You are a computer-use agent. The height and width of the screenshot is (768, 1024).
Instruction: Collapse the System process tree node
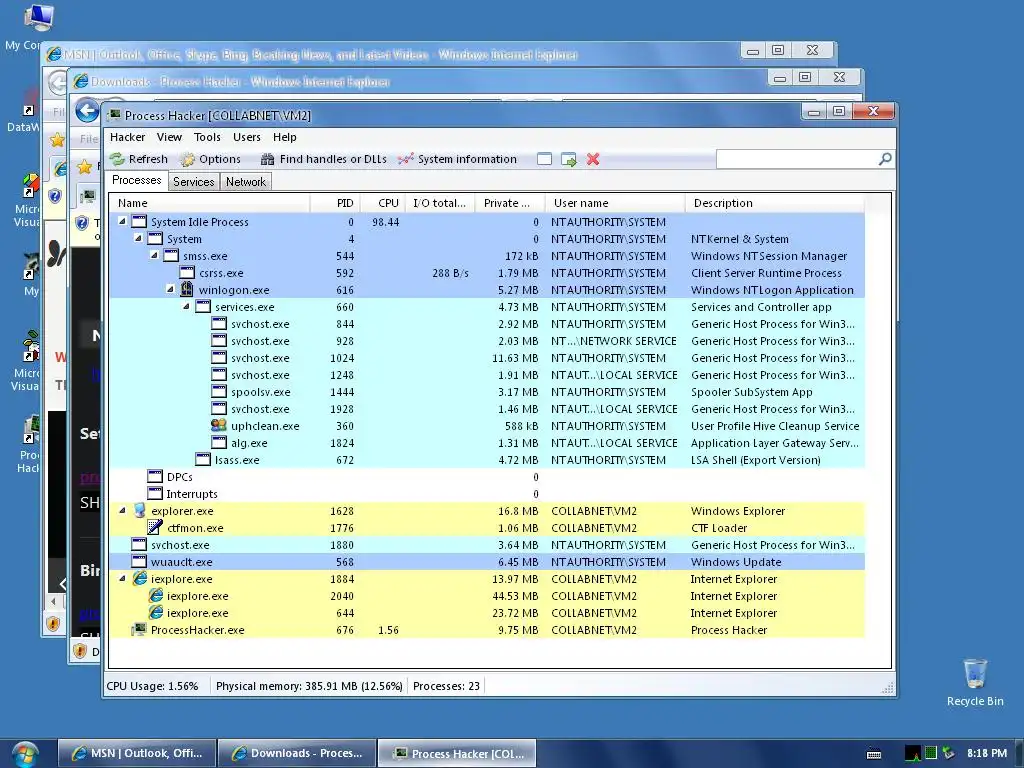tap(138, 238)
